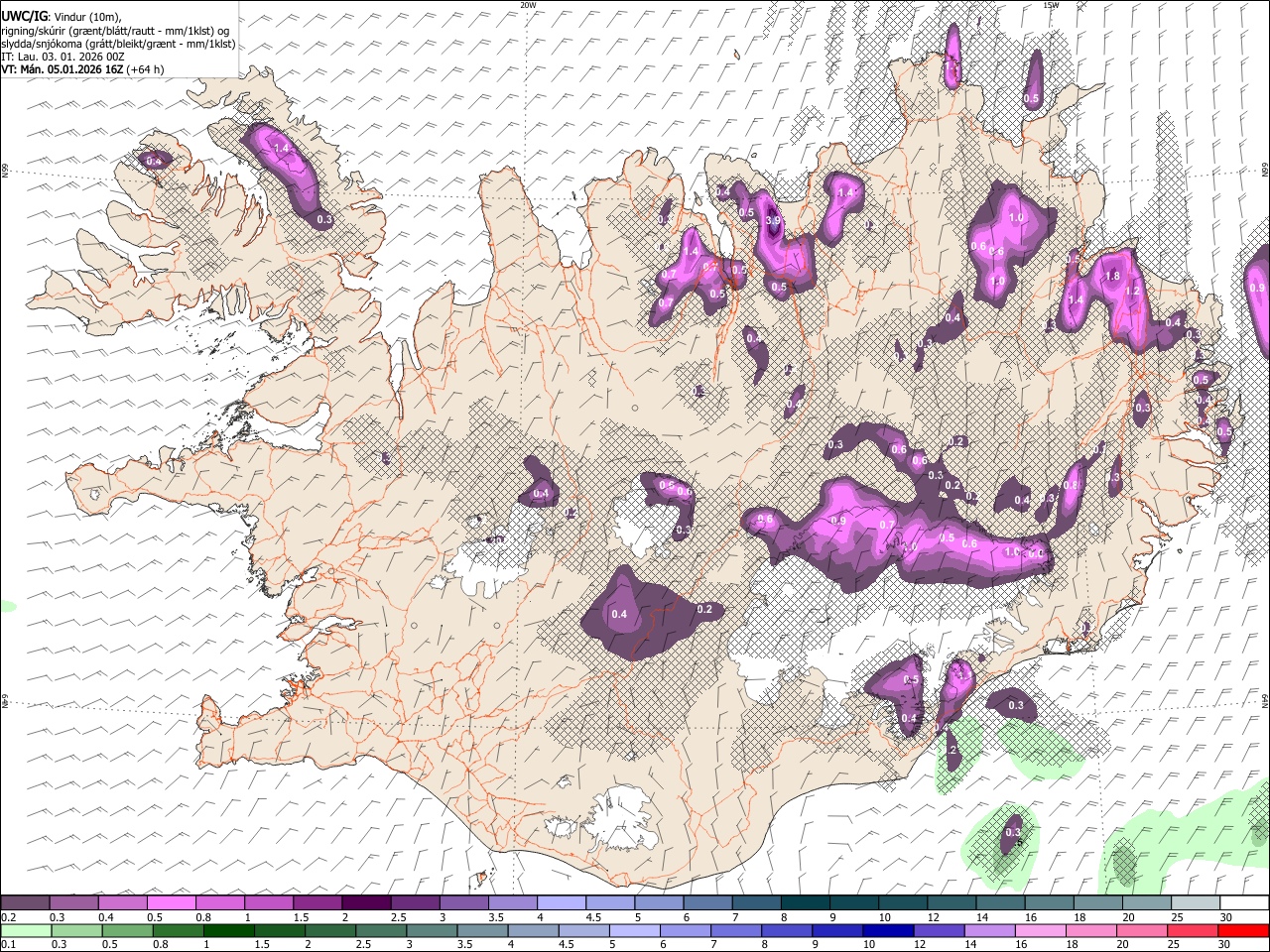Pick the light gray 25 snow scale swatch
Screen dimensions: 1270x952
[x=1196, y=903]
